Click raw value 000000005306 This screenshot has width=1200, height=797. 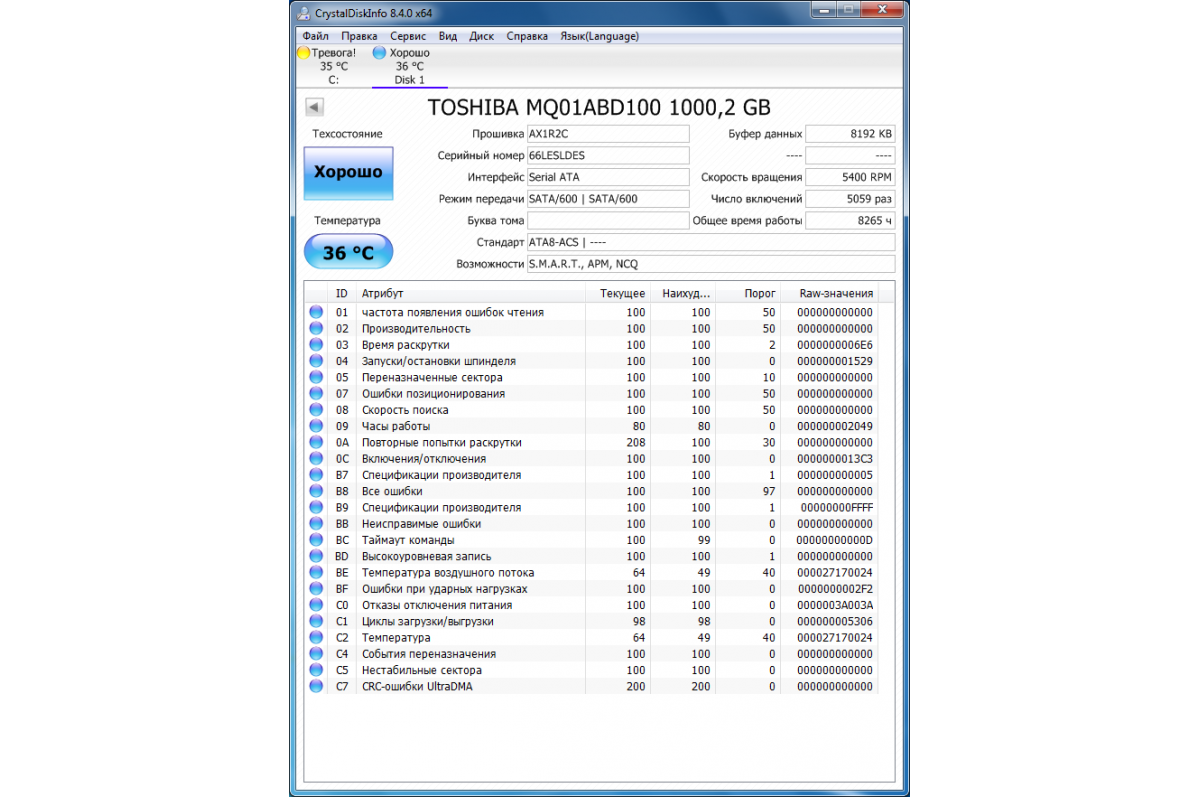point(835,621)
